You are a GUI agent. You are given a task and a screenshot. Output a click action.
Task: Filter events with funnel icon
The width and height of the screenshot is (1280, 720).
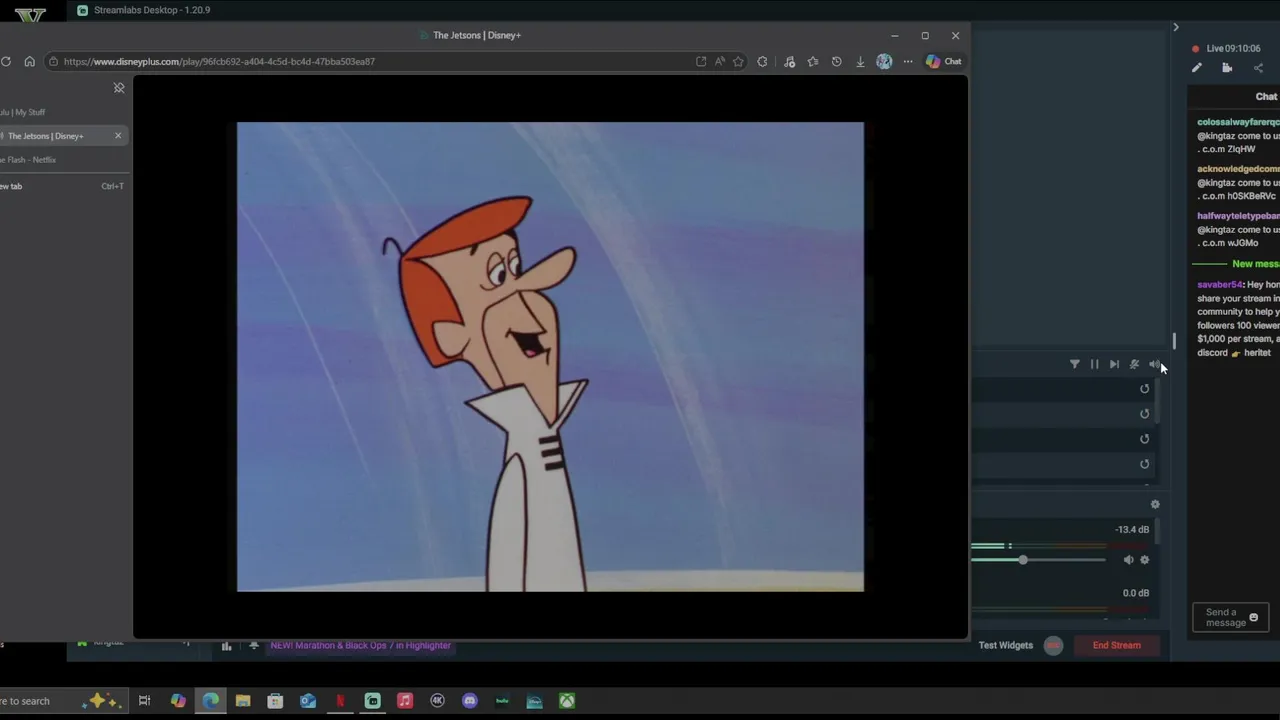point(1075,364)
